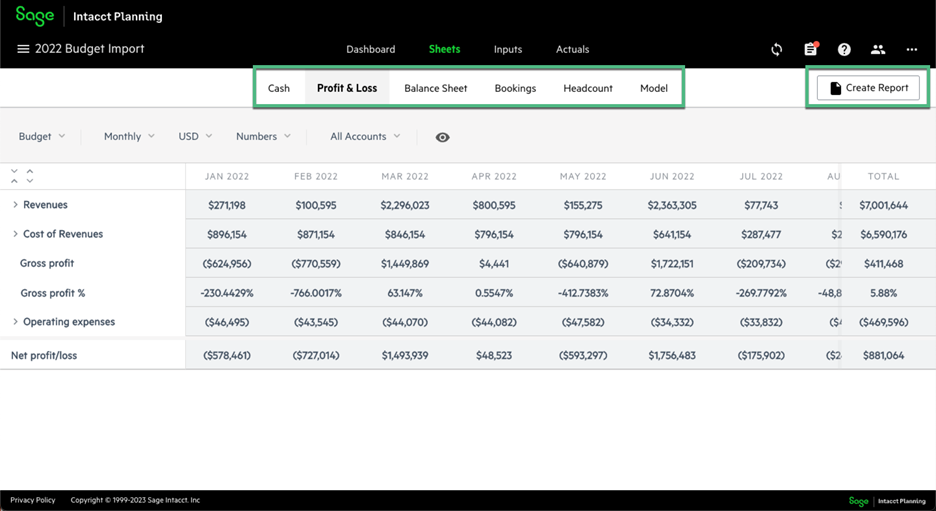Click the APR 2022 column header

(494, 177)
